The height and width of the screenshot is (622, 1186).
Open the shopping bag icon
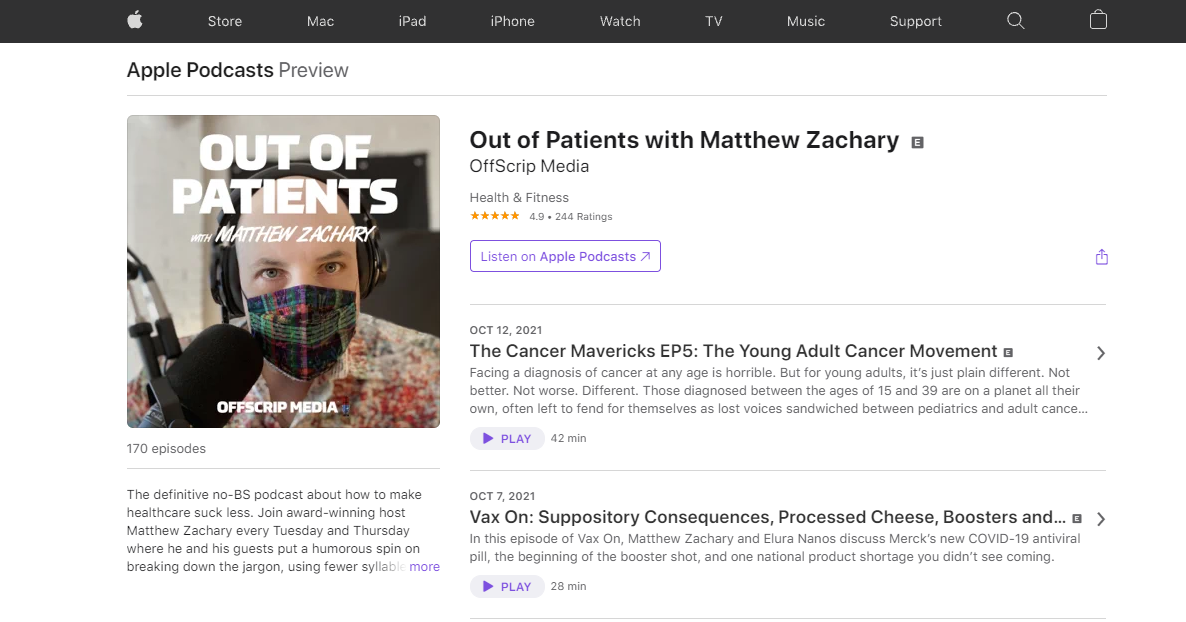tap(1098, 21)
